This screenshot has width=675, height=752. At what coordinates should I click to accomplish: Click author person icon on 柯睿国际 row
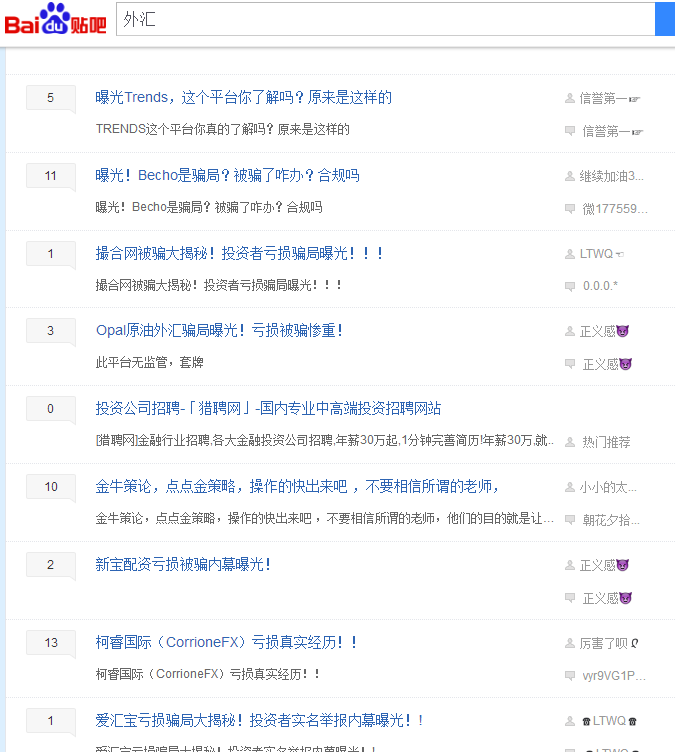coord(570,643)
